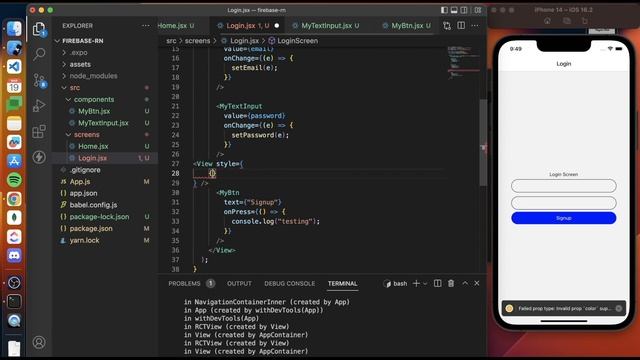The image size is (640, 360).
Task: Click the src breadcrumb segment
Action: pyautogui.click(x=171, y=41)
